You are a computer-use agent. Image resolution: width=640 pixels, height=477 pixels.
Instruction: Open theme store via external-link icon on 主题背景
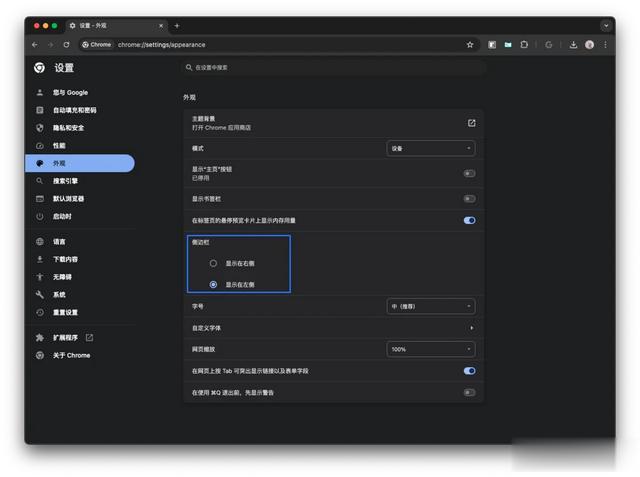(471, 123)
